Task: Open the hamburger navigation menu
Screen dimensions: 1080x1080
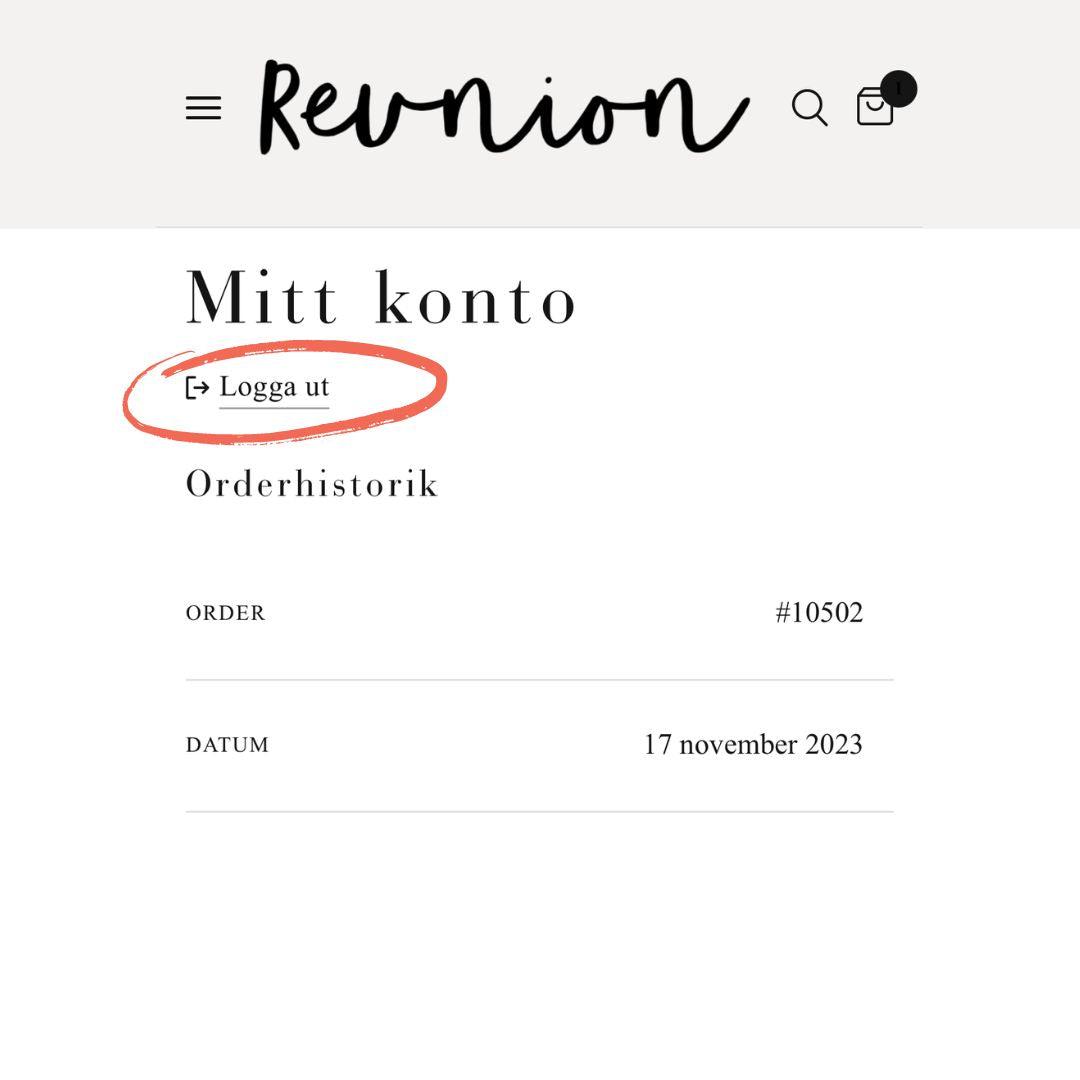Action: [203, 108]
